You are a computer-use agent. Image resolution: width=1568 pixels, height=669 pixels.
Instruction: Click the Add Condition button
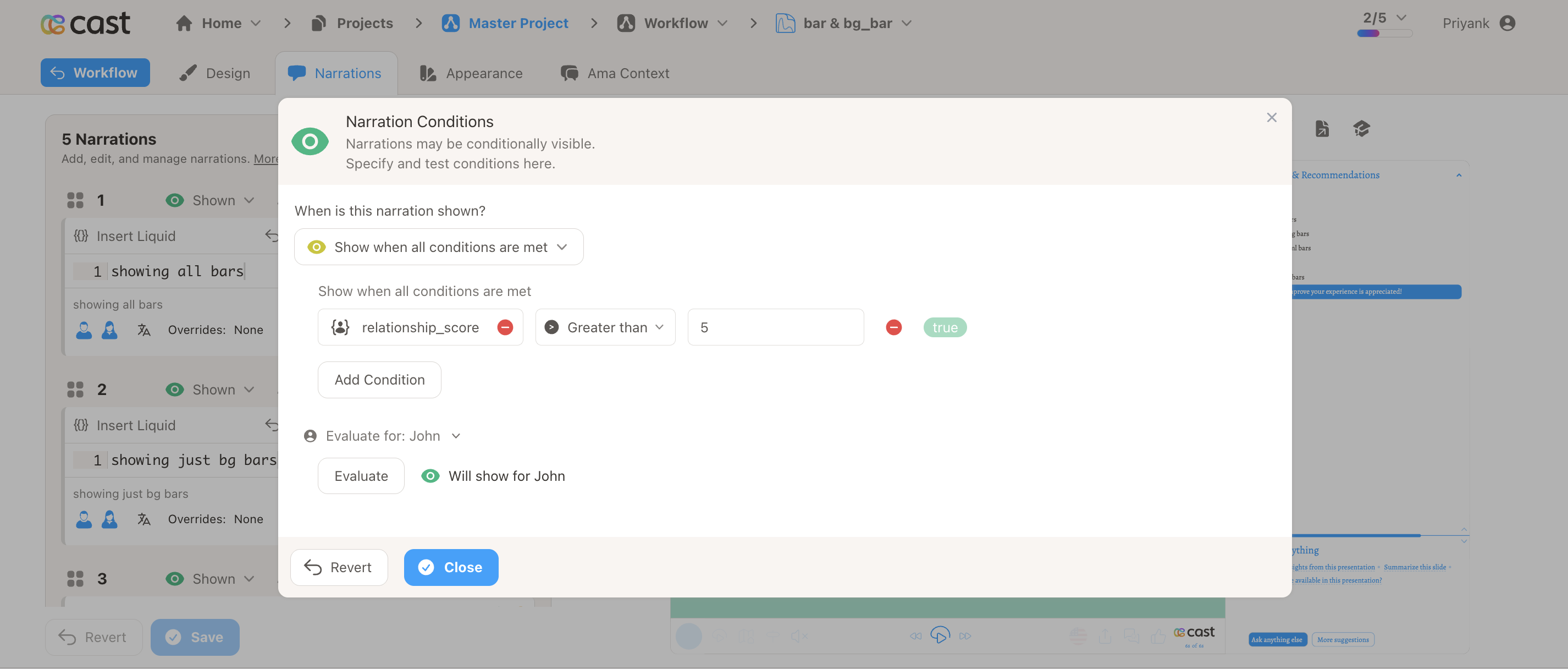379,380
